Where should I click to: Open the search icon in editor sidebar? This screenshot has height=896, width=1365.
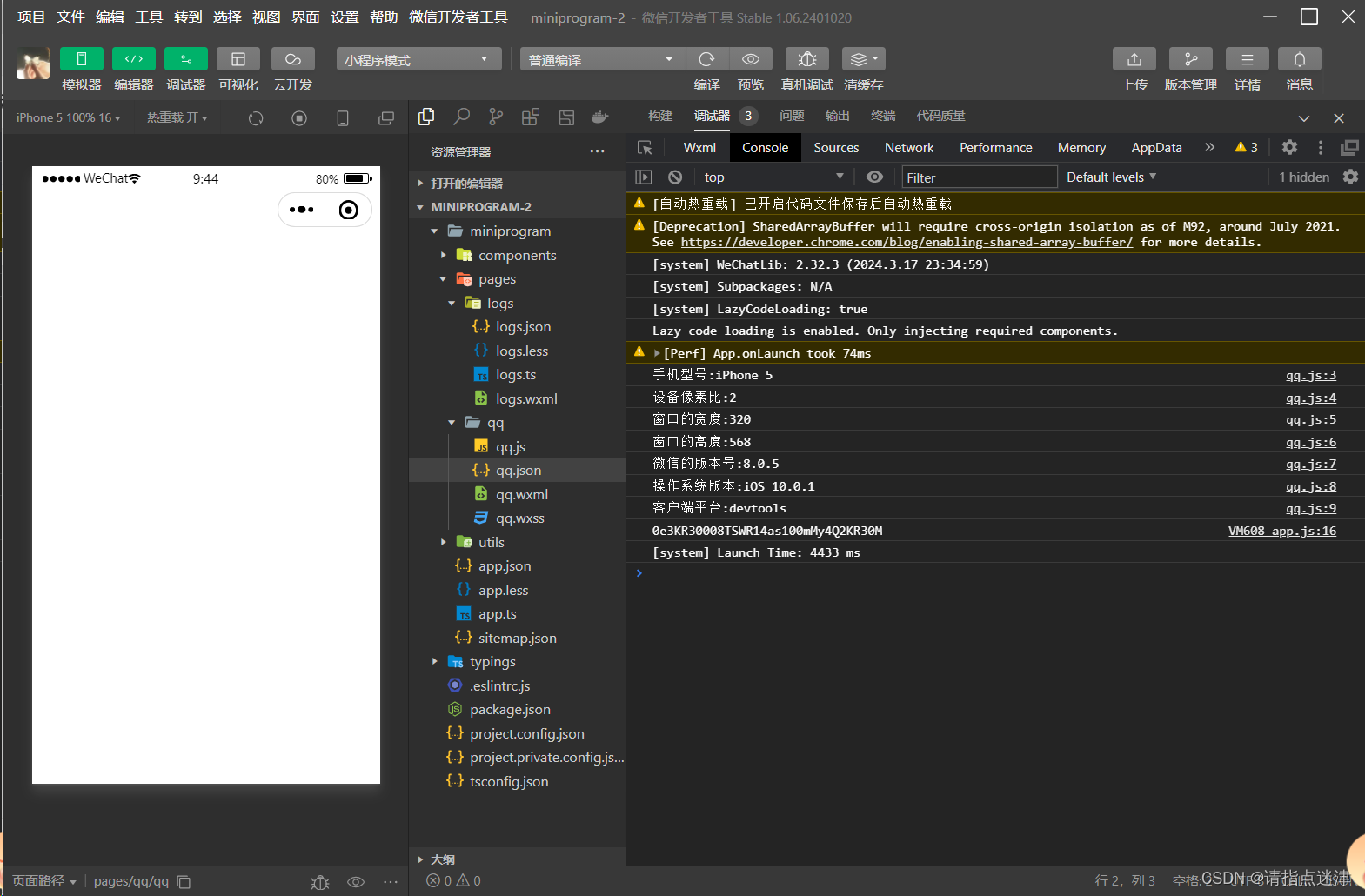pyautogui.click(x=462, y=117)
